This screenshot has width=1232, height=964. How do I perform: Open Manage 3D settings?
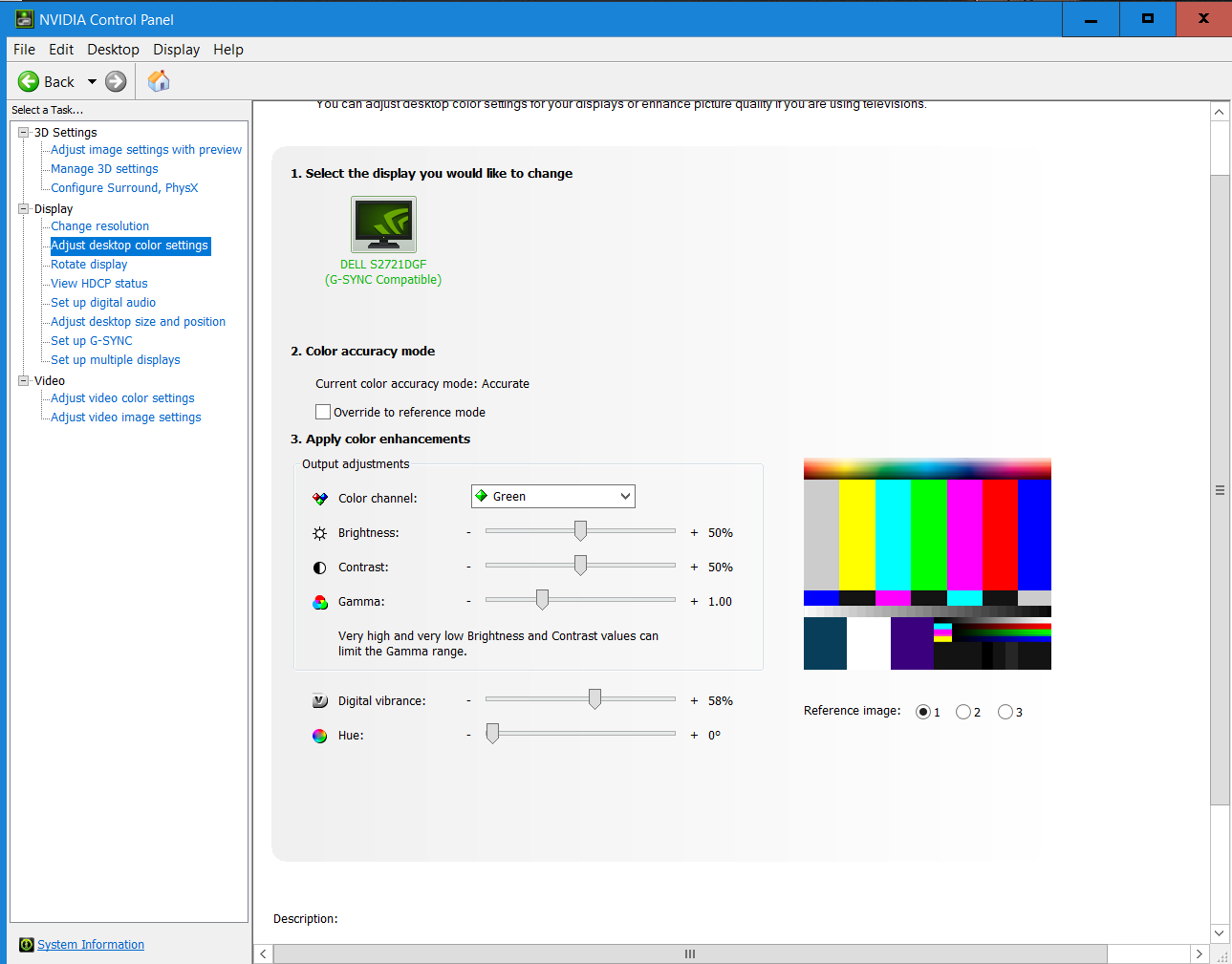pyautogui.click(x=104, y=169)
